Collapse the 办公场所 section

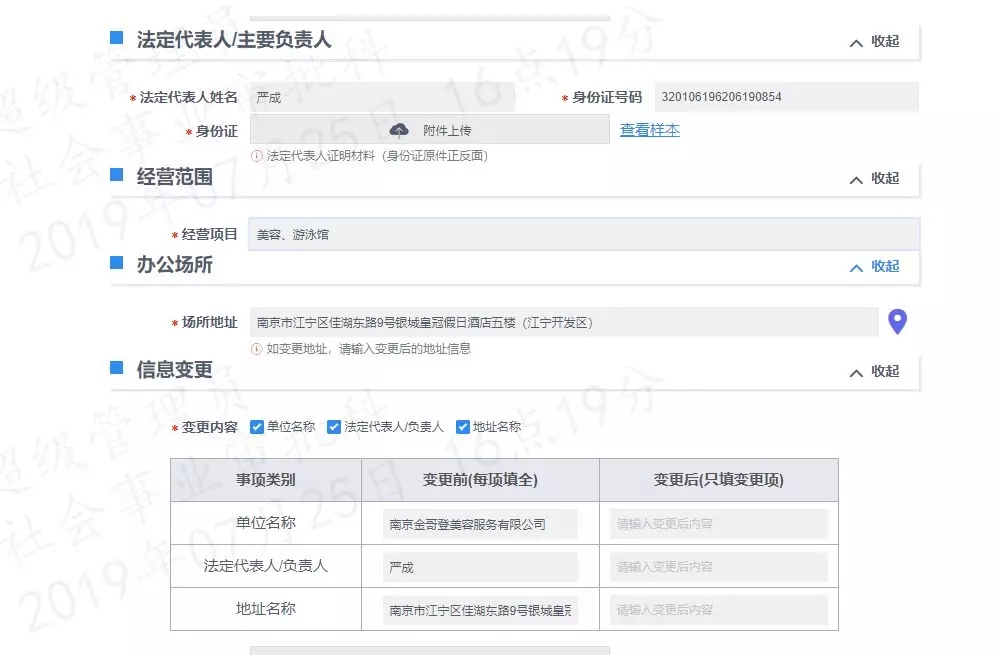[x=874, y=267]
